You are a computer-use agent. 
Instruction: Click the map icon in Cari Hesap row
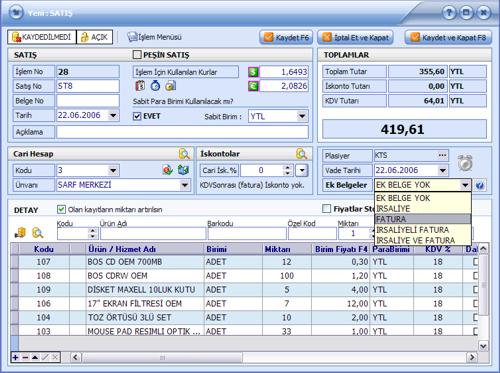183,170
